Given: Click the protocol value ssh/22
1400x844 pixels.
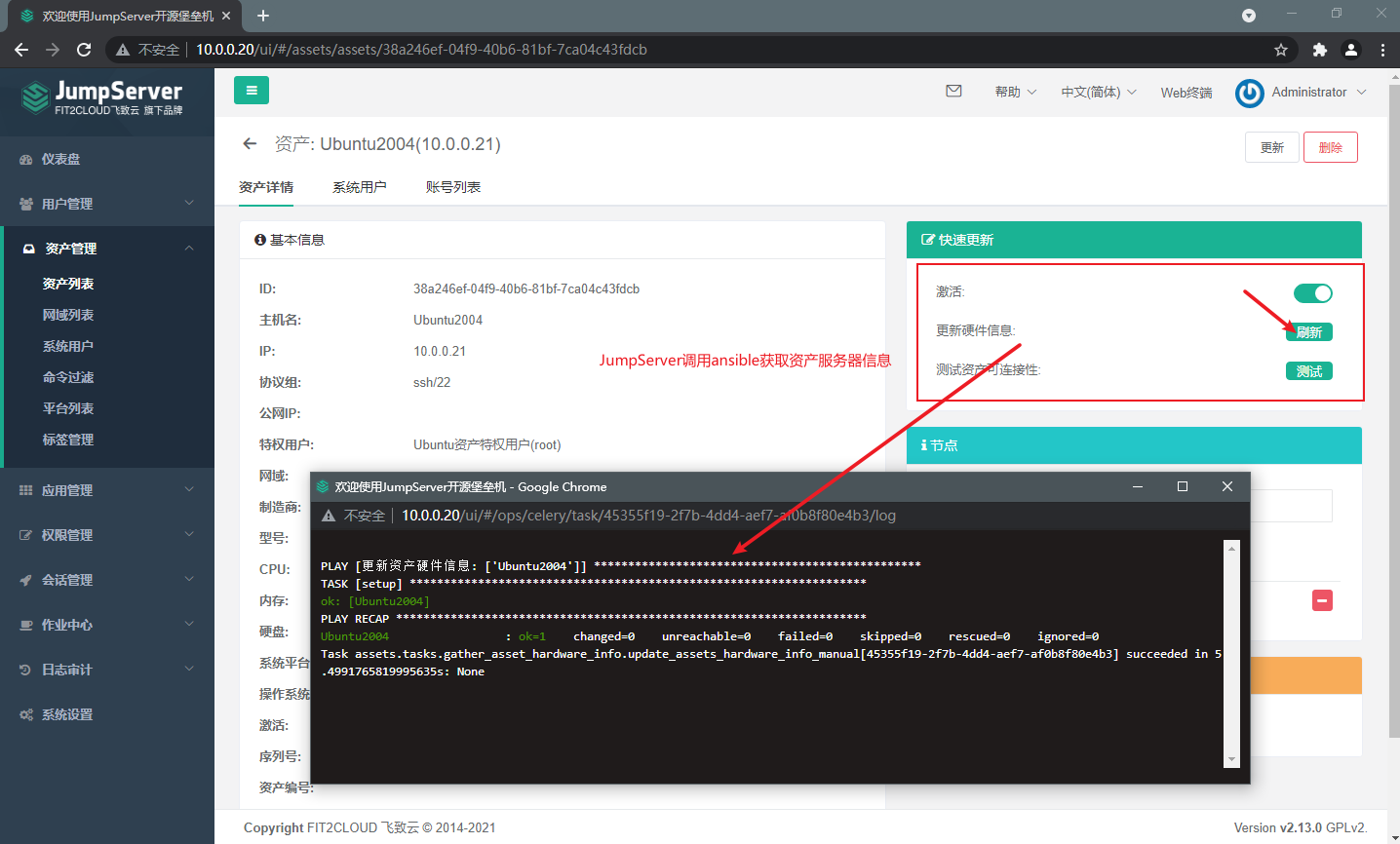Looking at the screenshot, I should [x=432, y=382].
